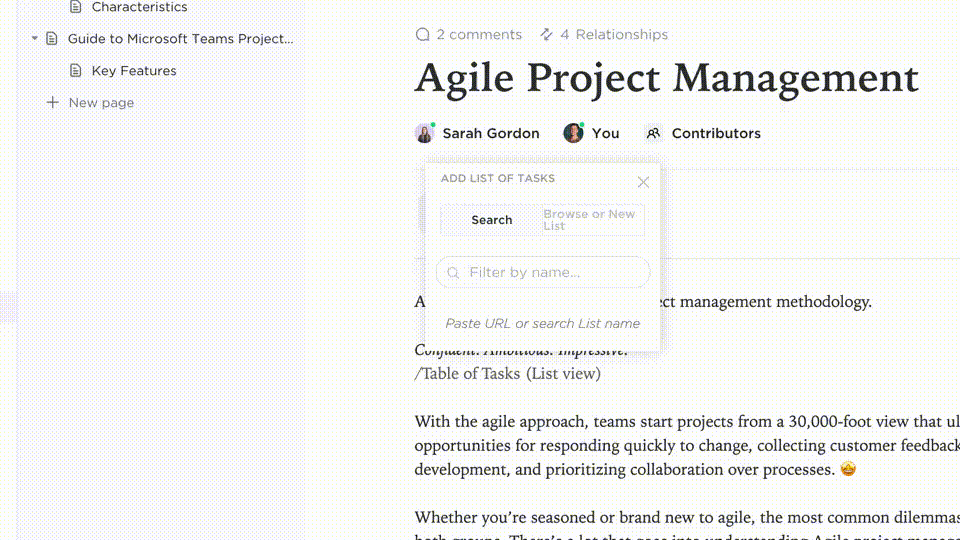Open the 4 Relationships link
Viewport: 960px width, 540px height.
614,34
